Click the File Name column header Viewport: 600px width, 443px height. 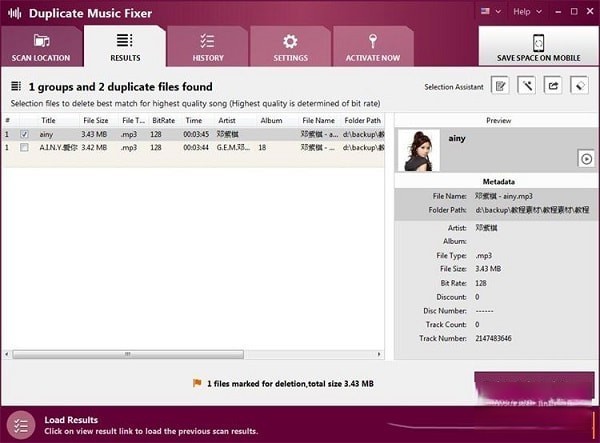318,120
